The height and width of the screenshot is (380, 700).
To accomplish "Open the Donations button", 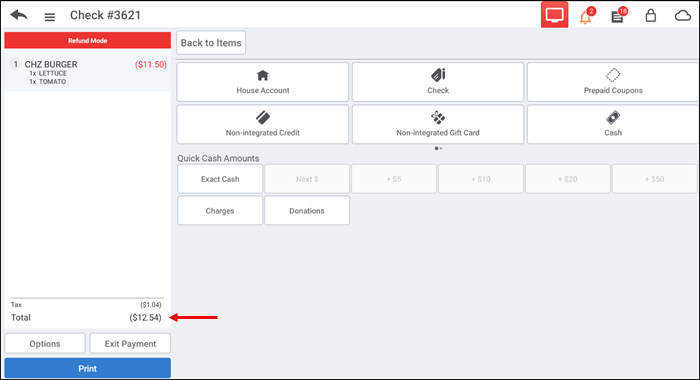I will (307, 211).
